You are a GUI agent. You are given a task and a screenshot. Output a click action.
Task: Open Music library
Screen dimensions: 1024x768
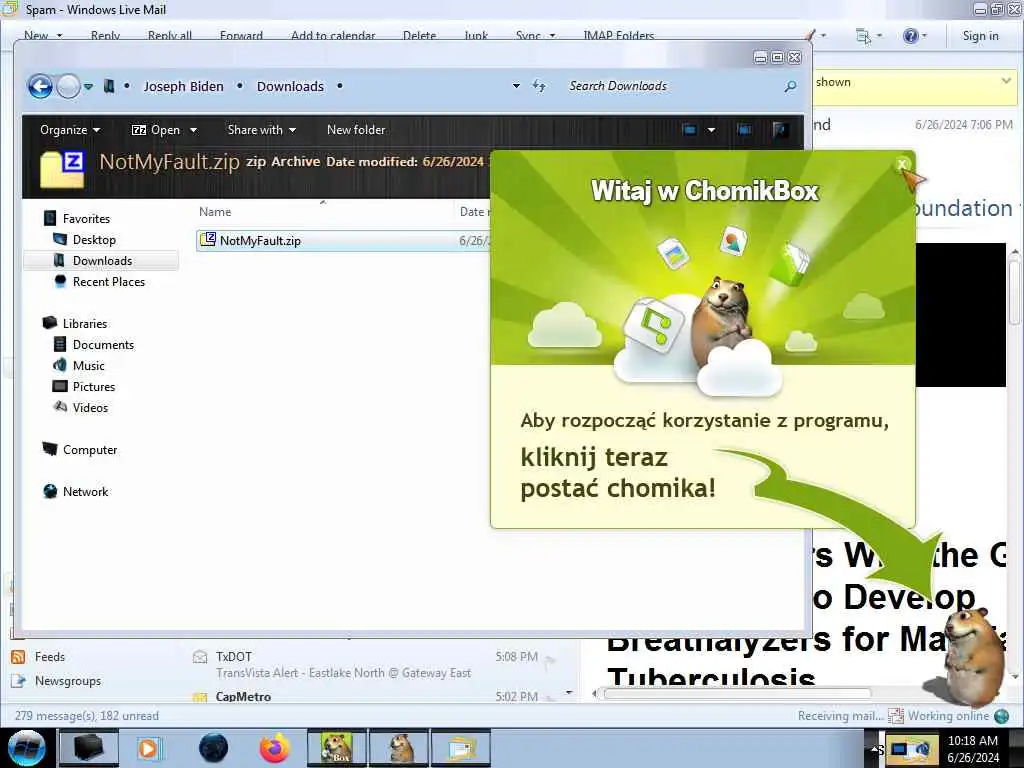tap(88, 366)
